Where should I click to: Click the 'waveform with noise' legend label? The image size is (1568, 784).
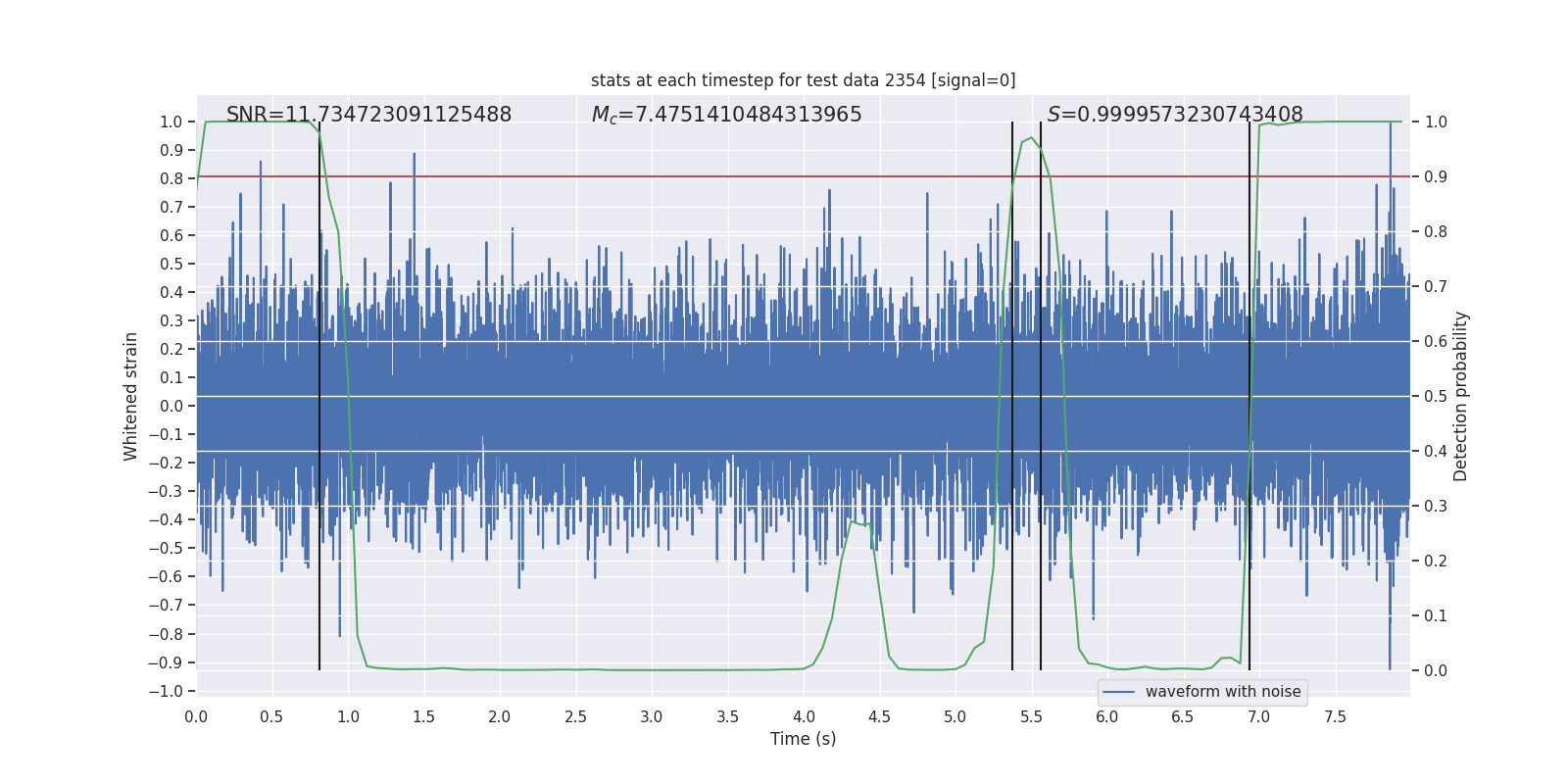pos(1223,692)
